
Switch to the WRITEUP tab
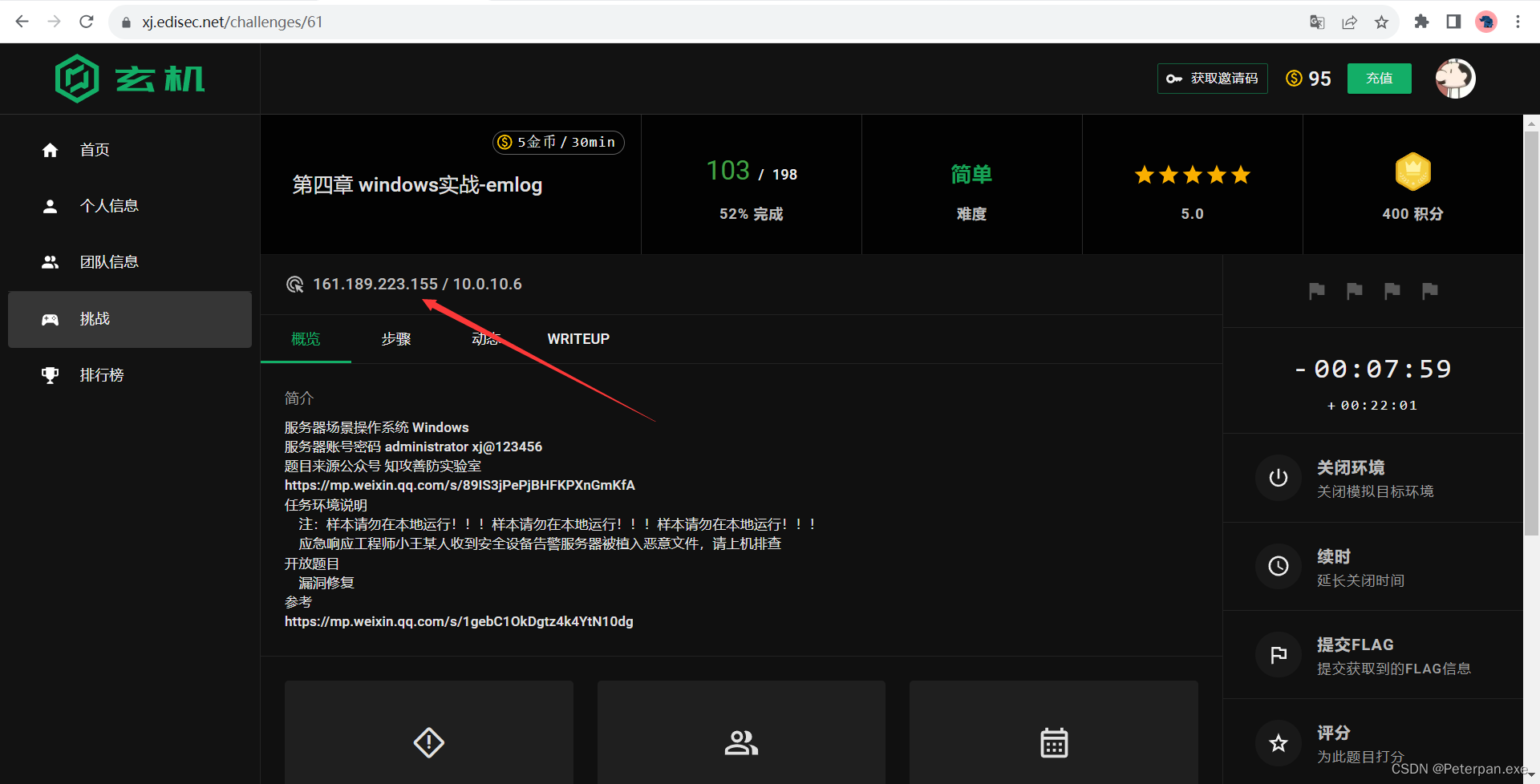(x=578, y=339)
